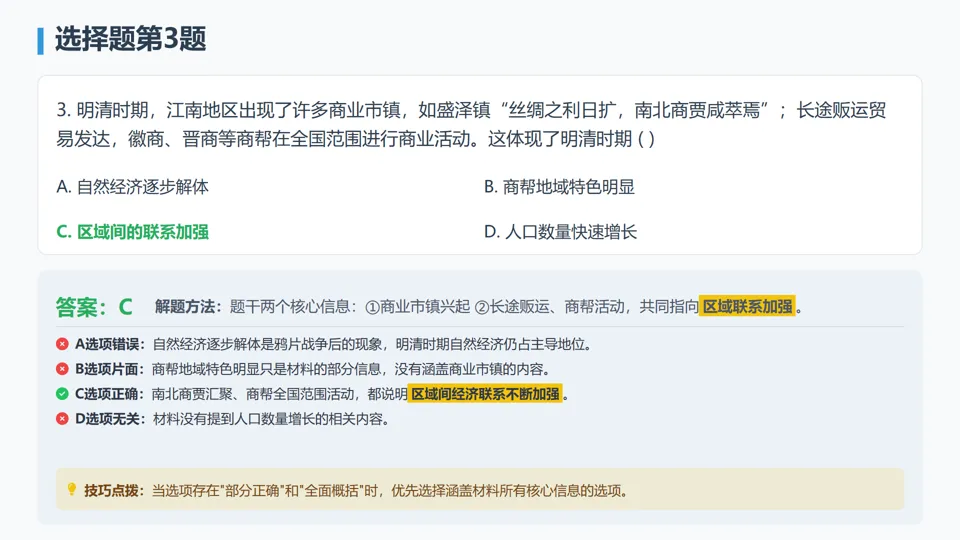Click the red X icon beside B选项片面
Screen dimensions: 960x540
pos(62,369)
